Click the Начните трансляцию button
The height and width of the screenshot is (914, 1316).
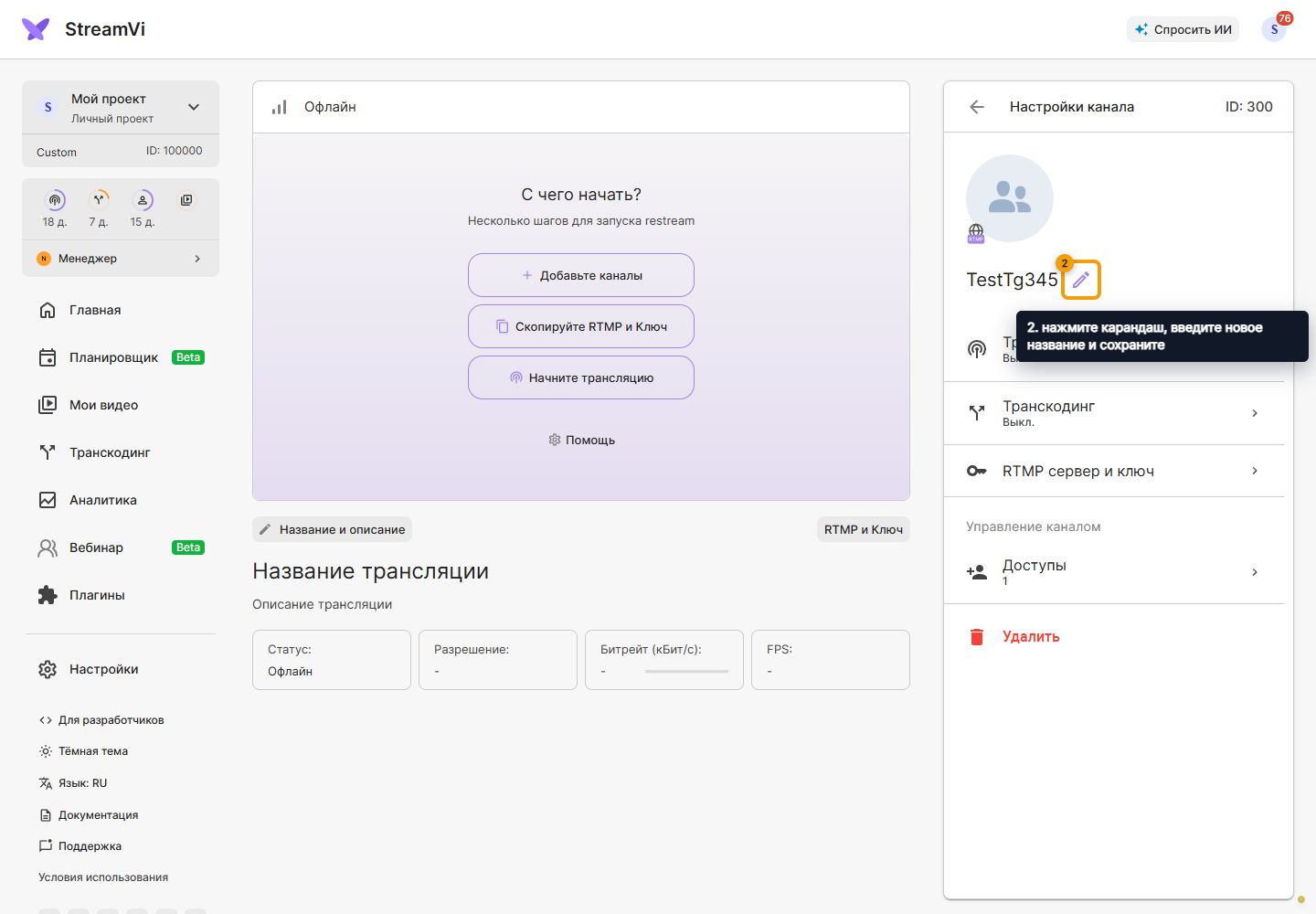pyautogui.click(x=581, y=377)
